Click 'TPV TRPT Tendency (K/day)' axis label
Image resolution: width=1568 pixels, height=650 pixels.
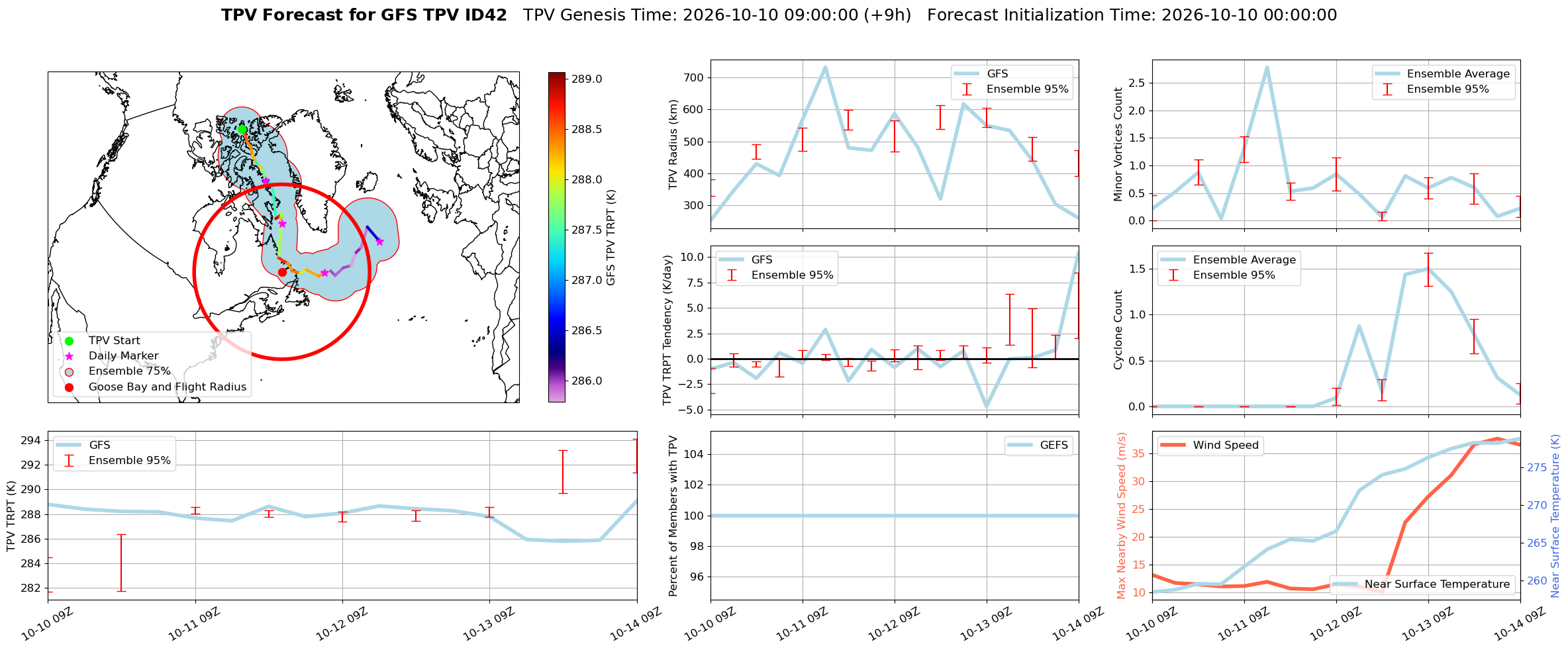667,330
